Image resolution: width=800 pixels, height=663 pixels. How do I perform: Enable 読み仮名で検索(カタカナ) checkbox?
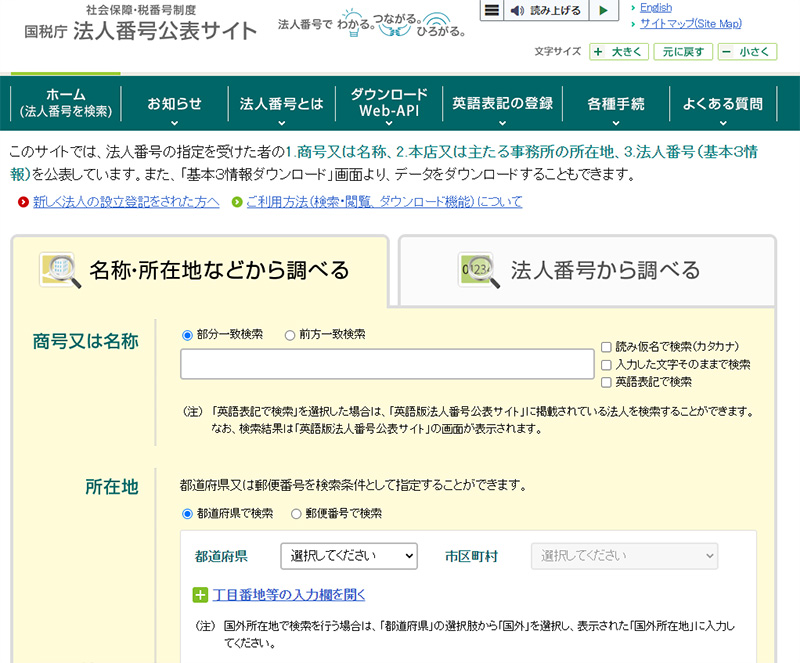[x=606, y=347]
